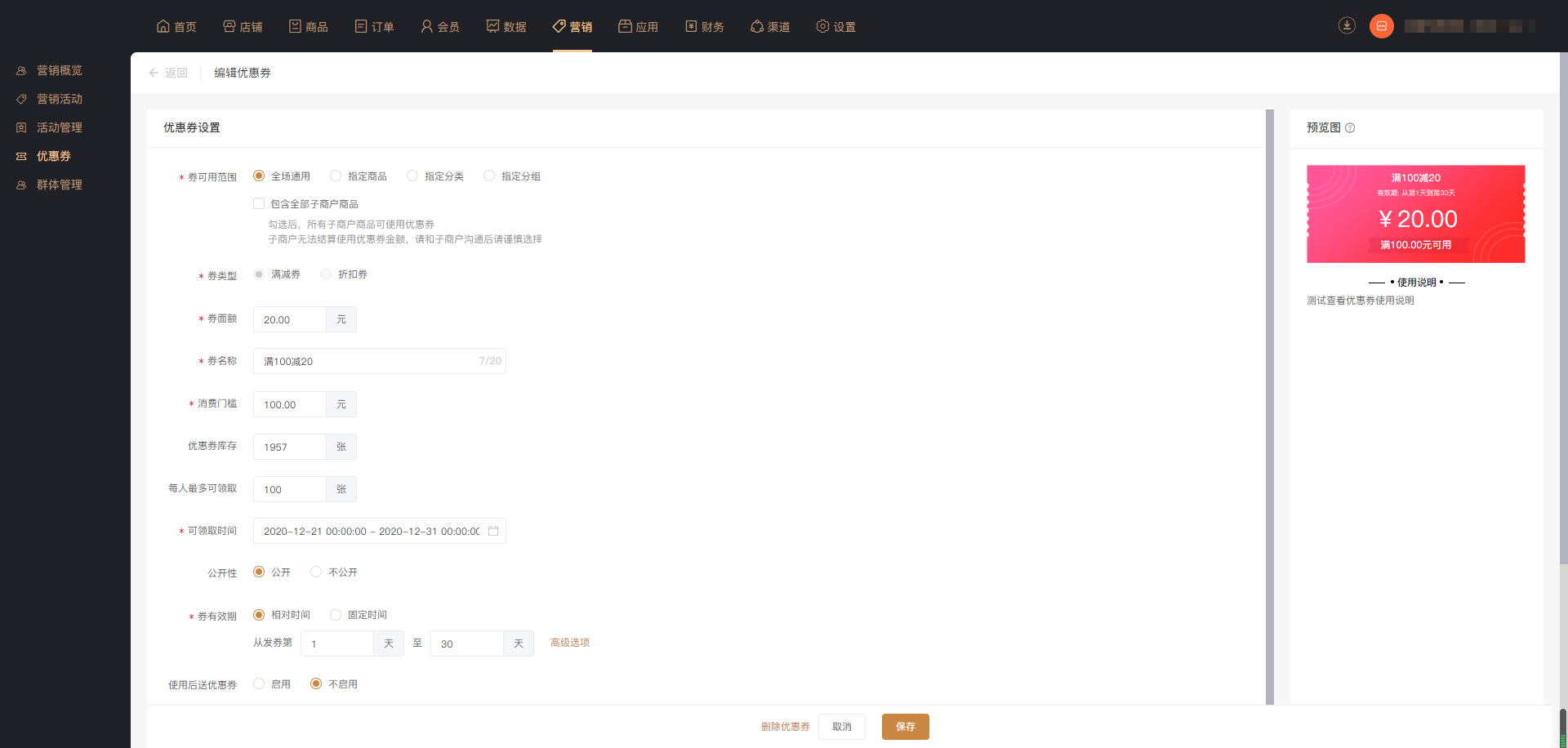1568x748 pixels.
Task: Open the 财务 top menu
Action: [704, 27]
